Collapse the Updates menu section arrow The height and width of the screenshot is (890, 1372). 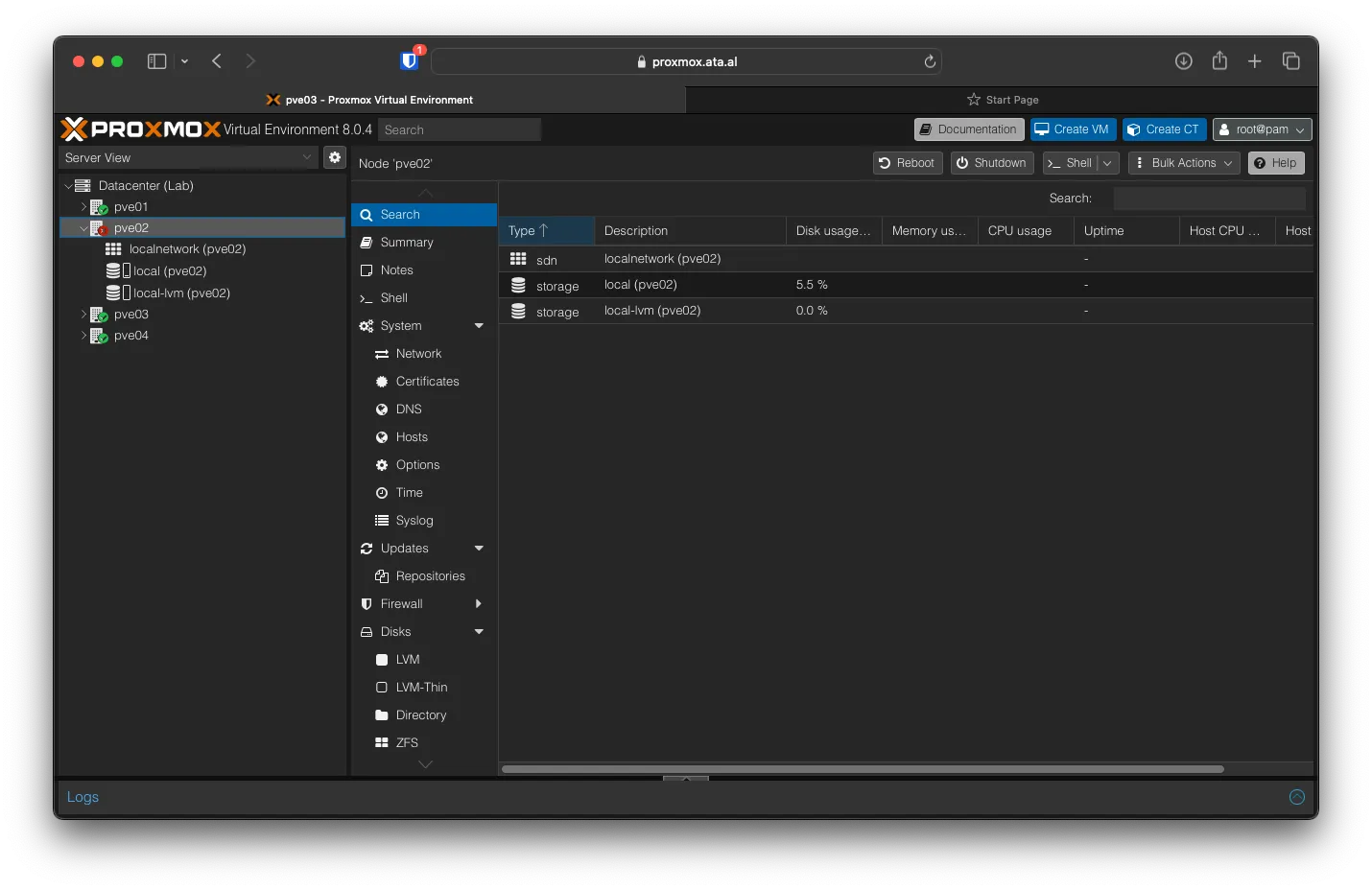pyautogui.click(x=479, y=549)
